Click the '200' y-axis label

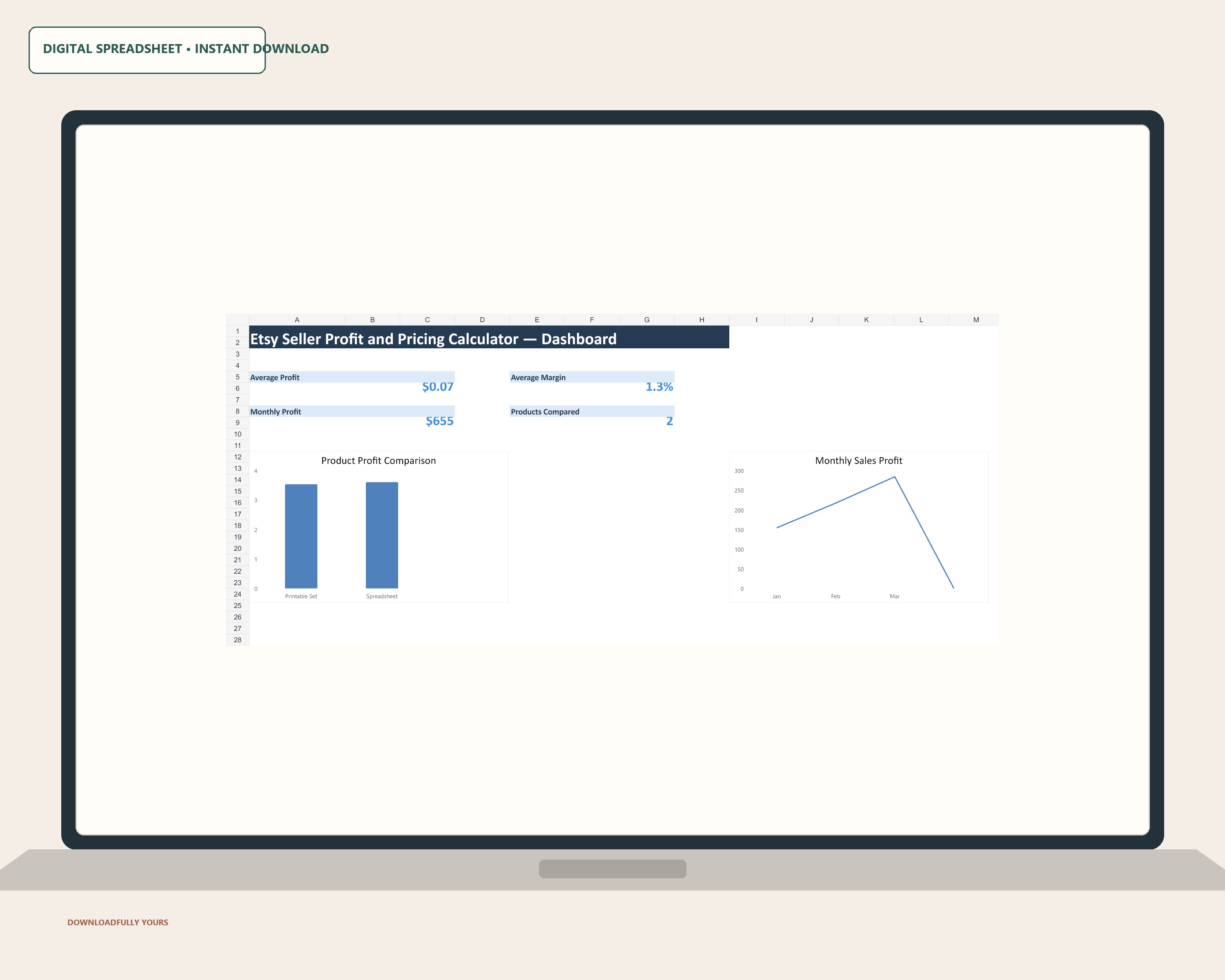pyautogui.click(x=739, y=510)
